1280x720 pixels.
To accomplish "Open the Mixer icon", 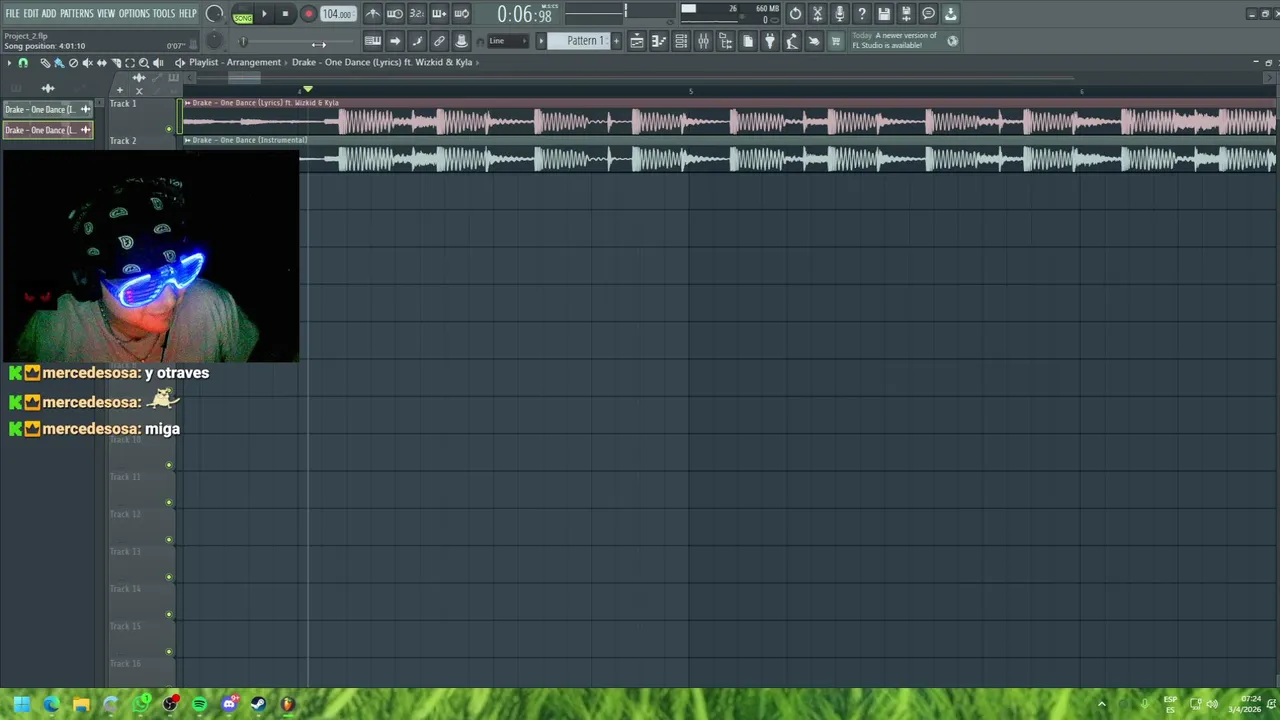I will tap(703, 41).
